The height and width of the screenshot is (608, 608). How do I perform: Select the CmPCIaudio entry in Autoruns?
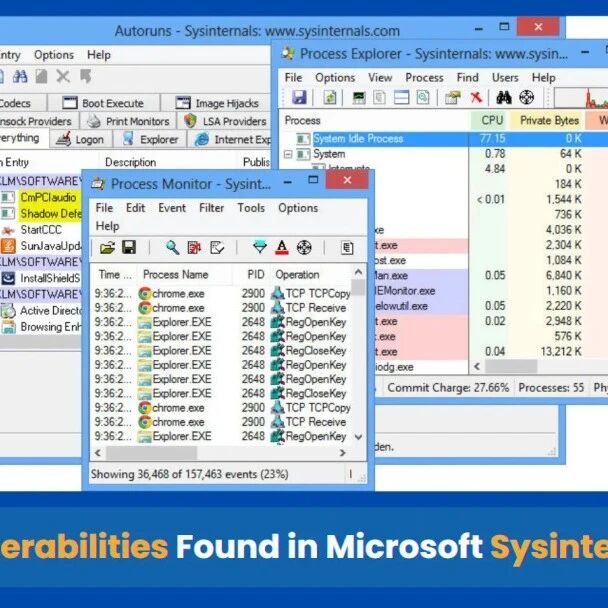click(x=48, y=197)
